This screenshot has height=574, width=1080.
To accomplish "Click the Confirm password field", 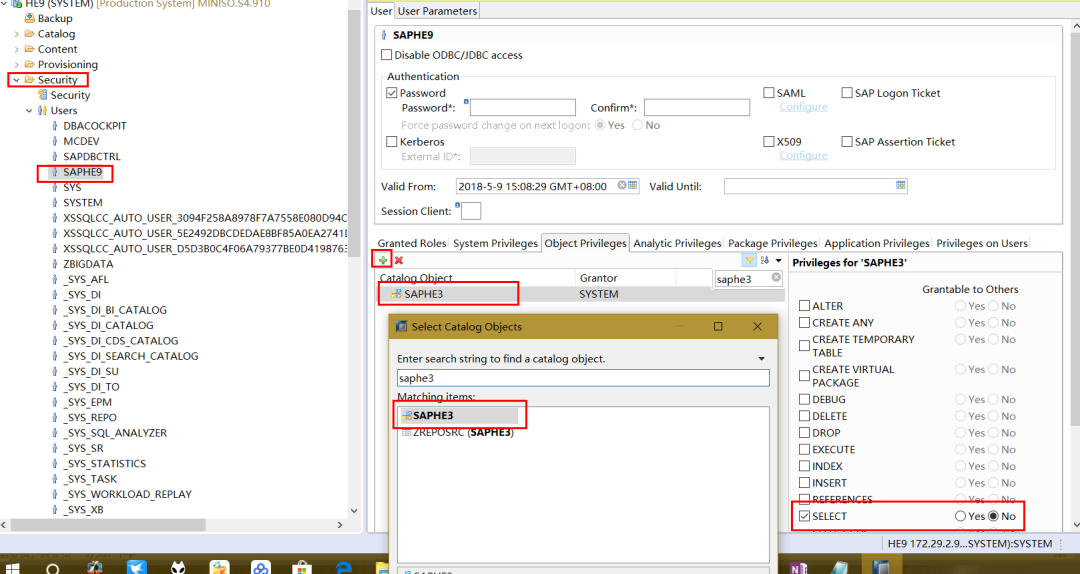I will pos(697,107).
